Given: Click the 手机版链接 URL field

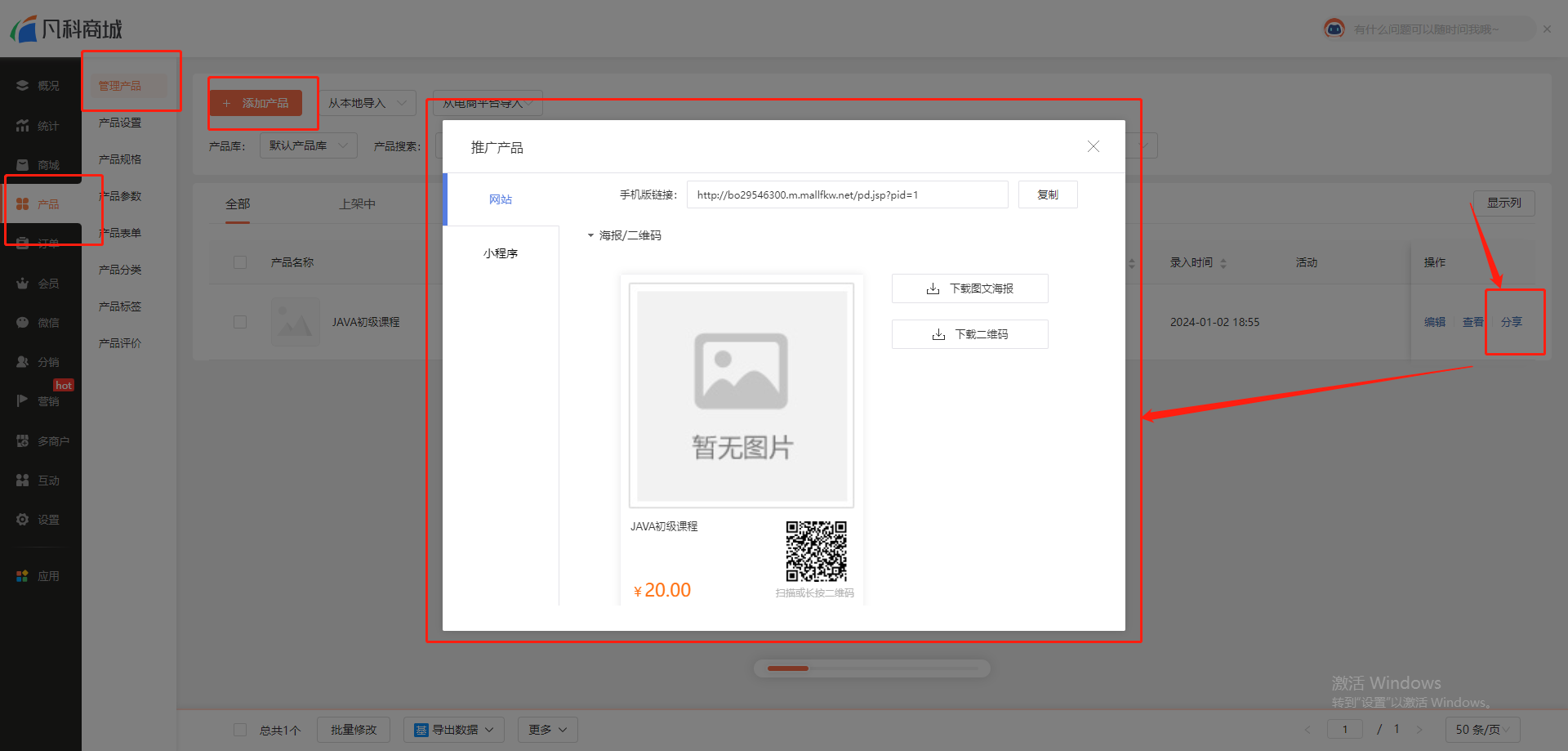Looking at the screenshot, I should (848, 194).
